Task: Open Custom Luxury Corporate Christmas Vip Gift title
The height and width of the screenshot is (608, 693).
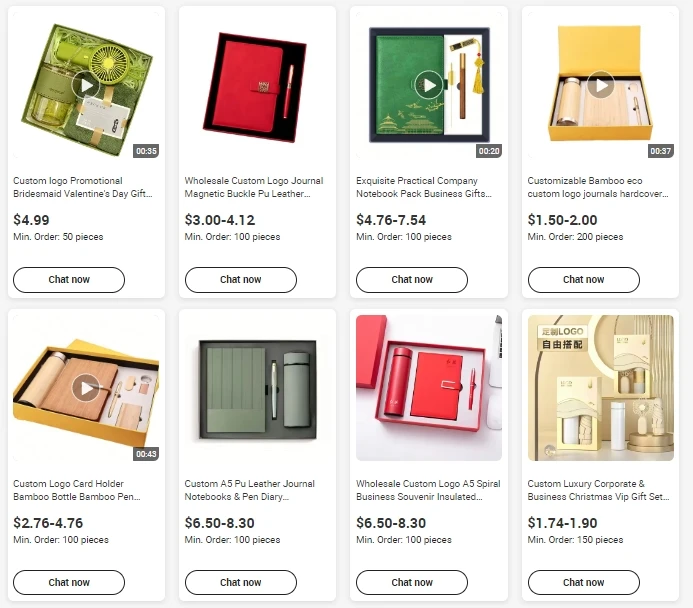Action: tap(598, 490)
